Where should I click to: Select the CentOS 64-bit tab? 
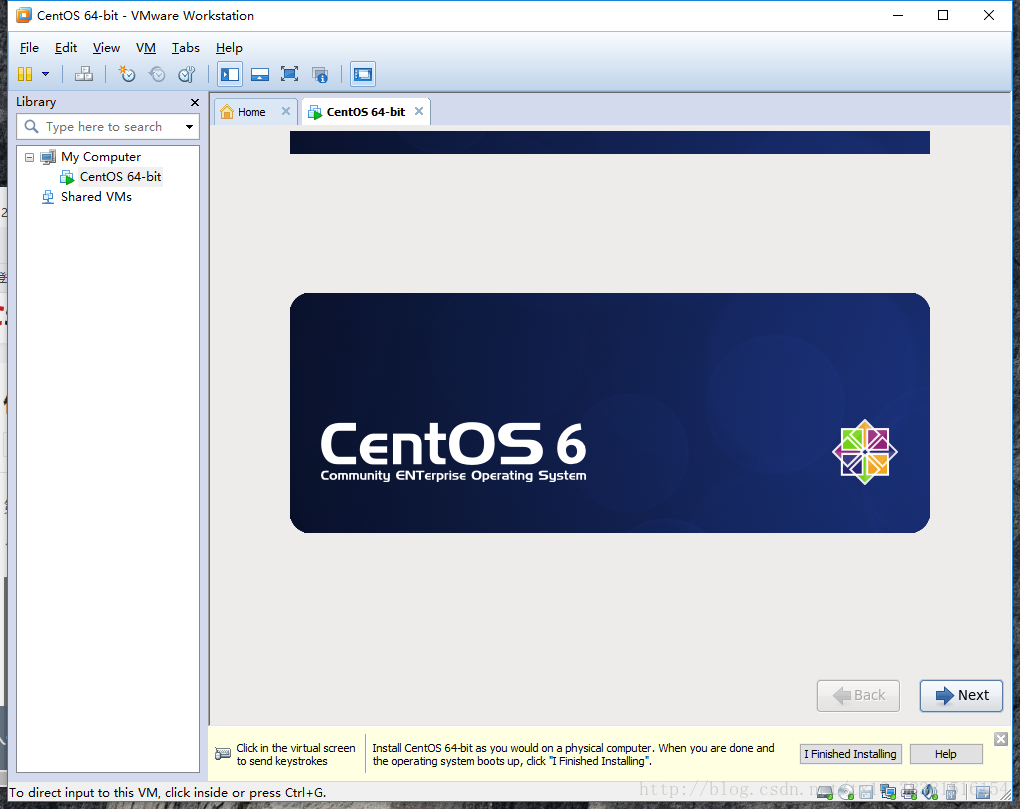pyautogui.click(x=366, y=112)
